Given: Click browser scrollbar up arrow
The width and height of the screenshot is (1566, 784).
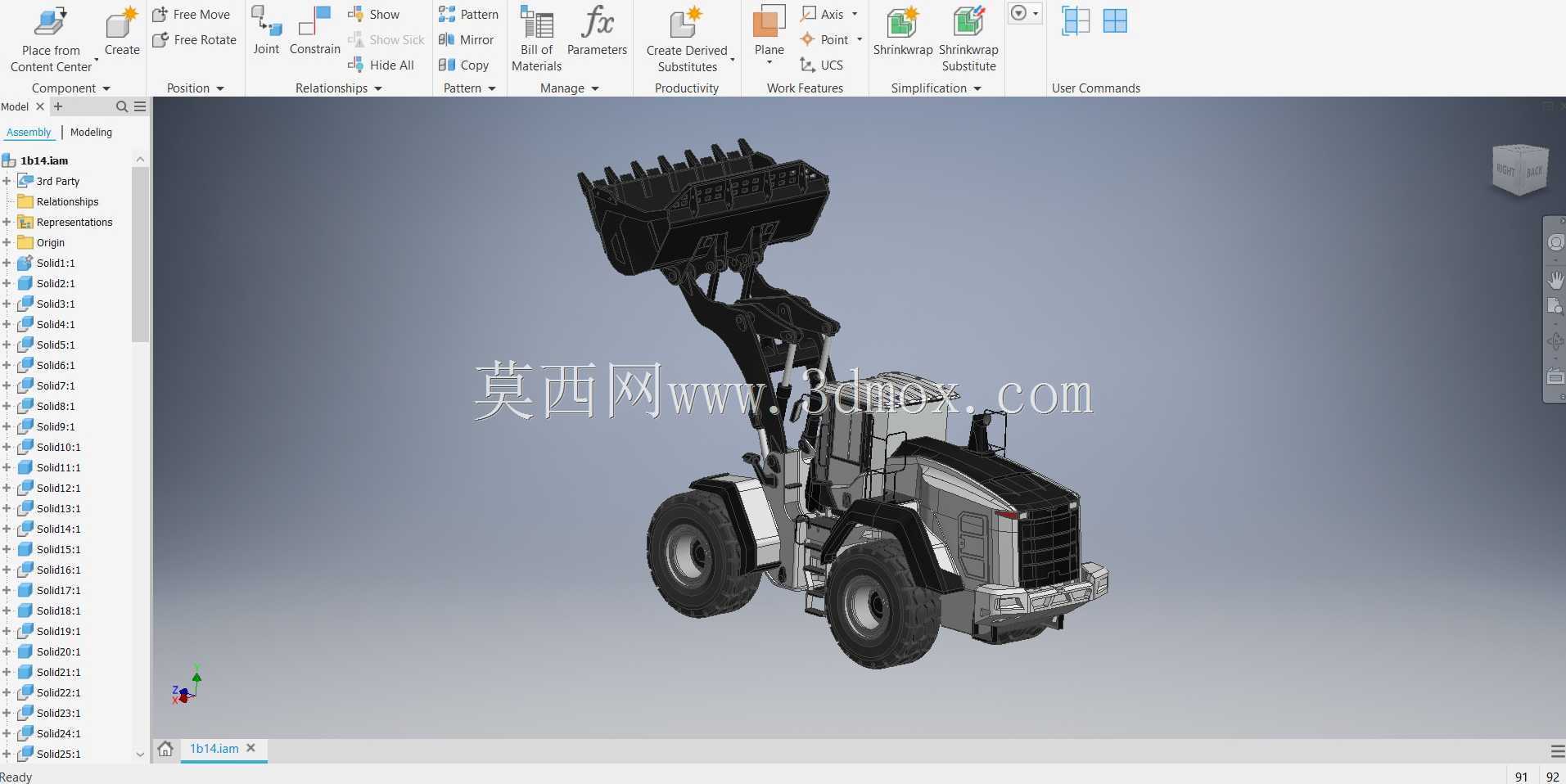Looking at the screenshot, I should click(140, 160).
